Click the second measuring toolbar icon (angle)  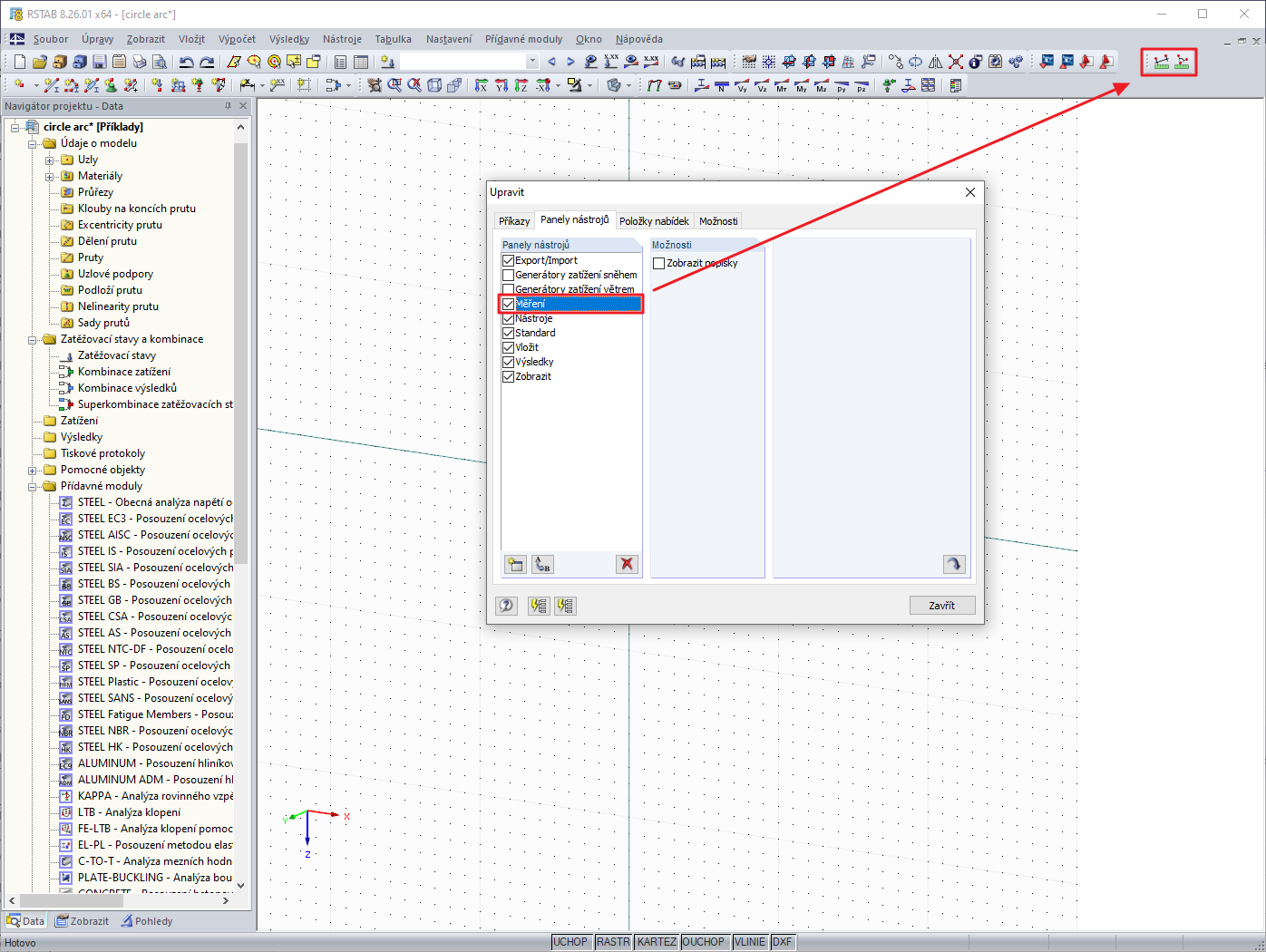(x=1182, y=62)
